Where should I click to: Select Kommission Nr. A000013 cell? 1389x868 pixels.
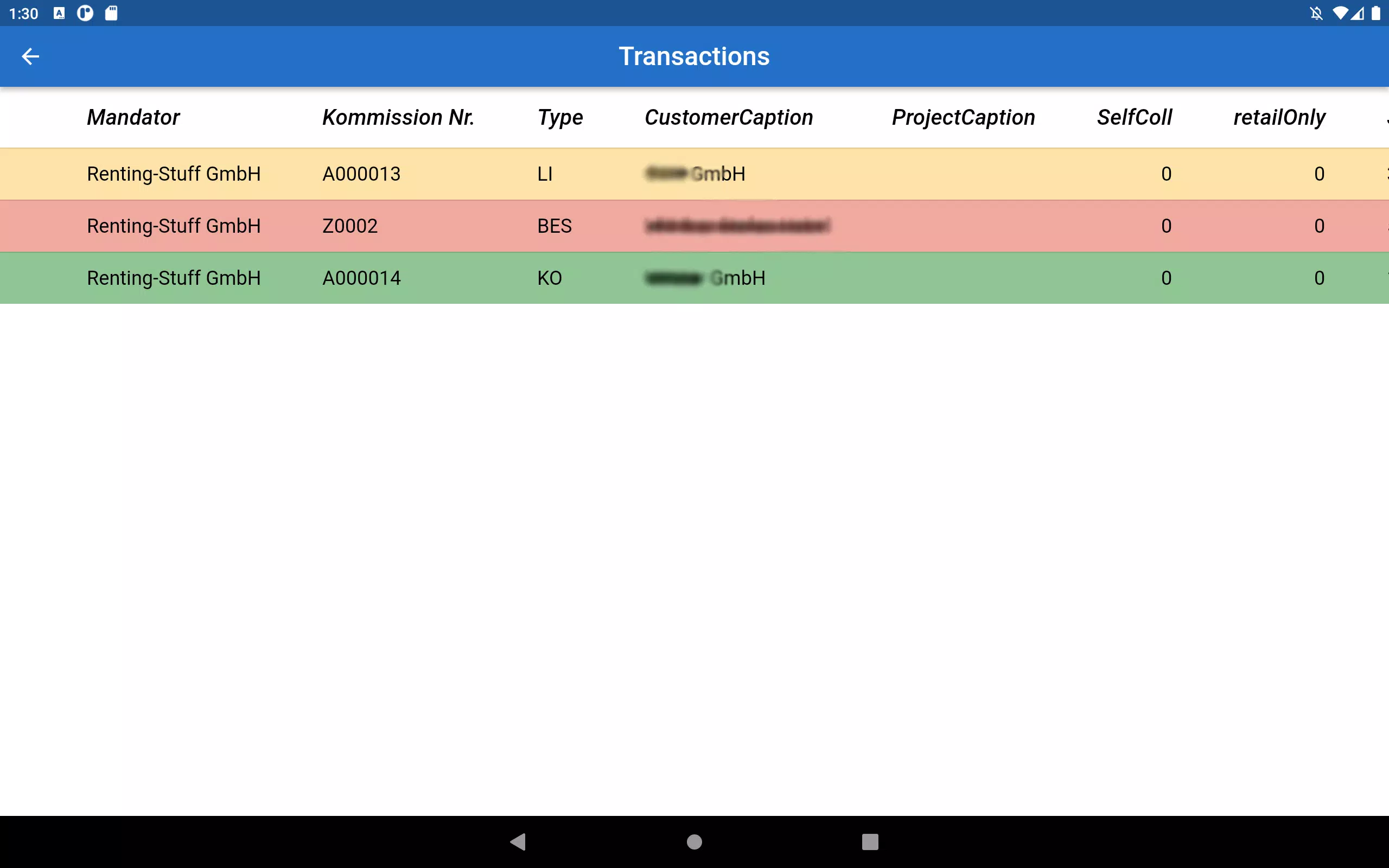361,174
